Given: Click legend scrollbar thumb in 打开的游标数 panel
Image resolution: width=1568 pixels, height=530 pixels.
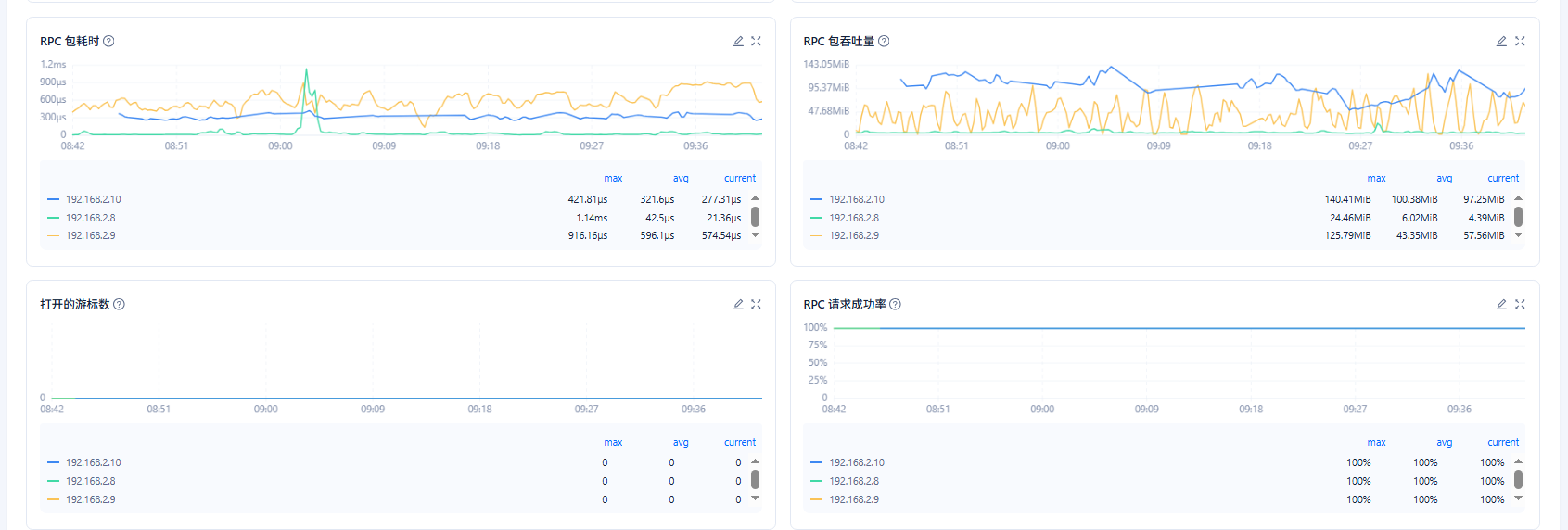Looking at the screenshot, I should click(x=755, y=479).
